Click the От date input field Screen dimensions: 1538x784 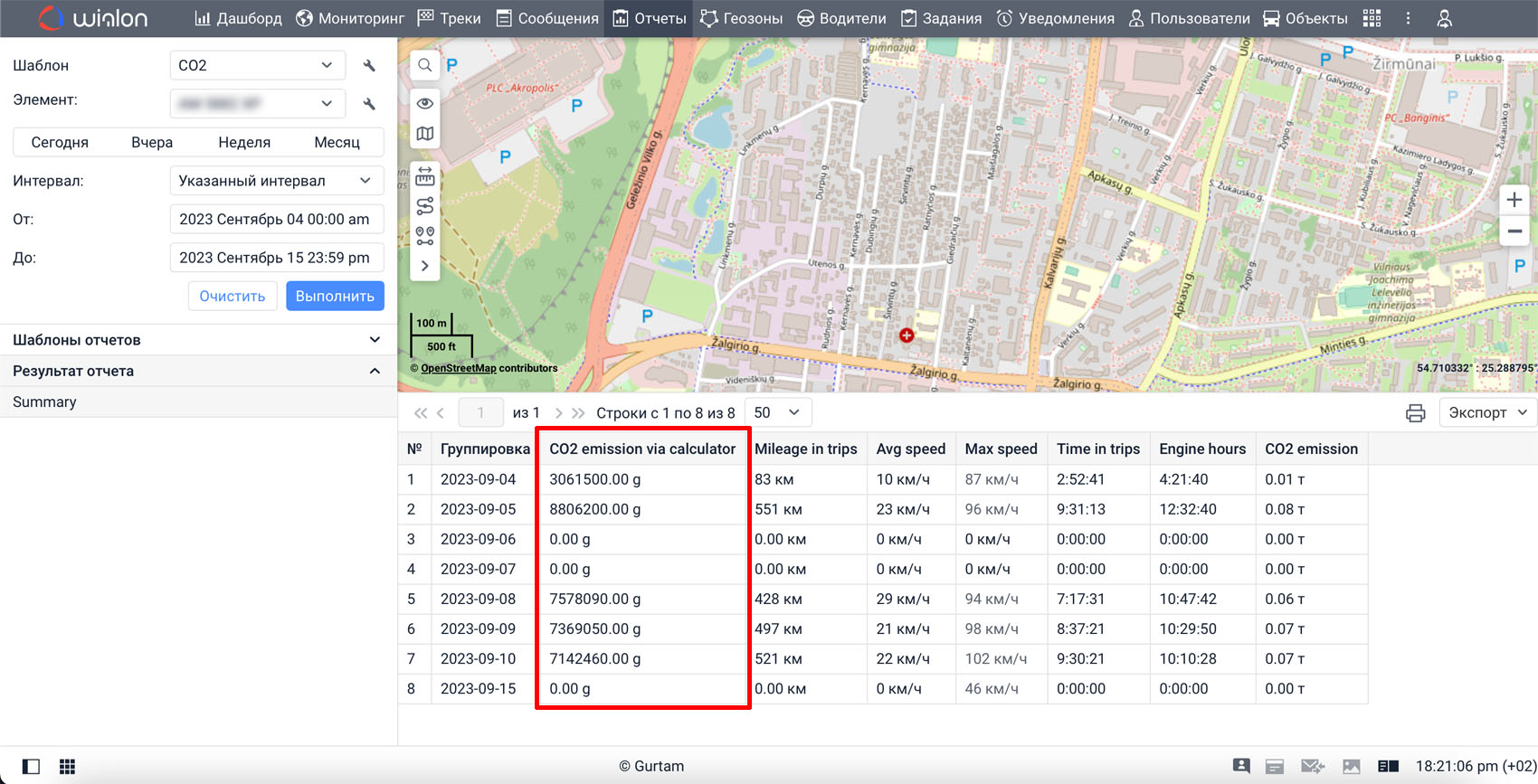(x=276, y=219)
